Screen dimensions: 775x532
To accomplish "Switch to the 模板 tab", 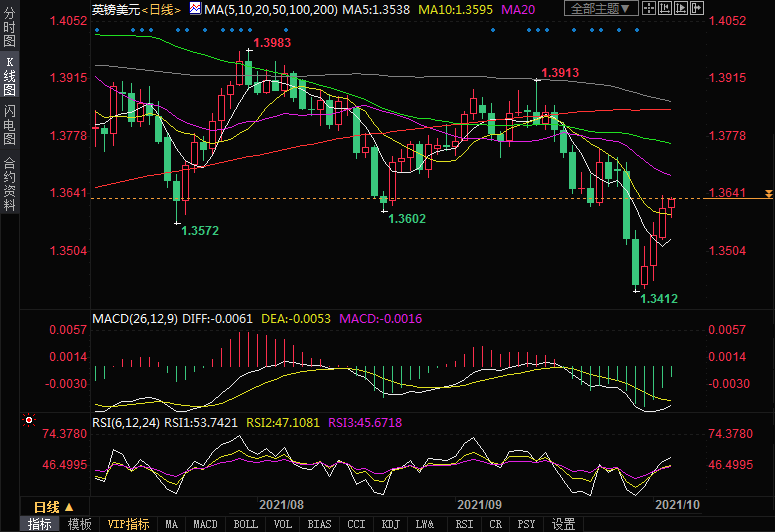I will click(79, 524).
